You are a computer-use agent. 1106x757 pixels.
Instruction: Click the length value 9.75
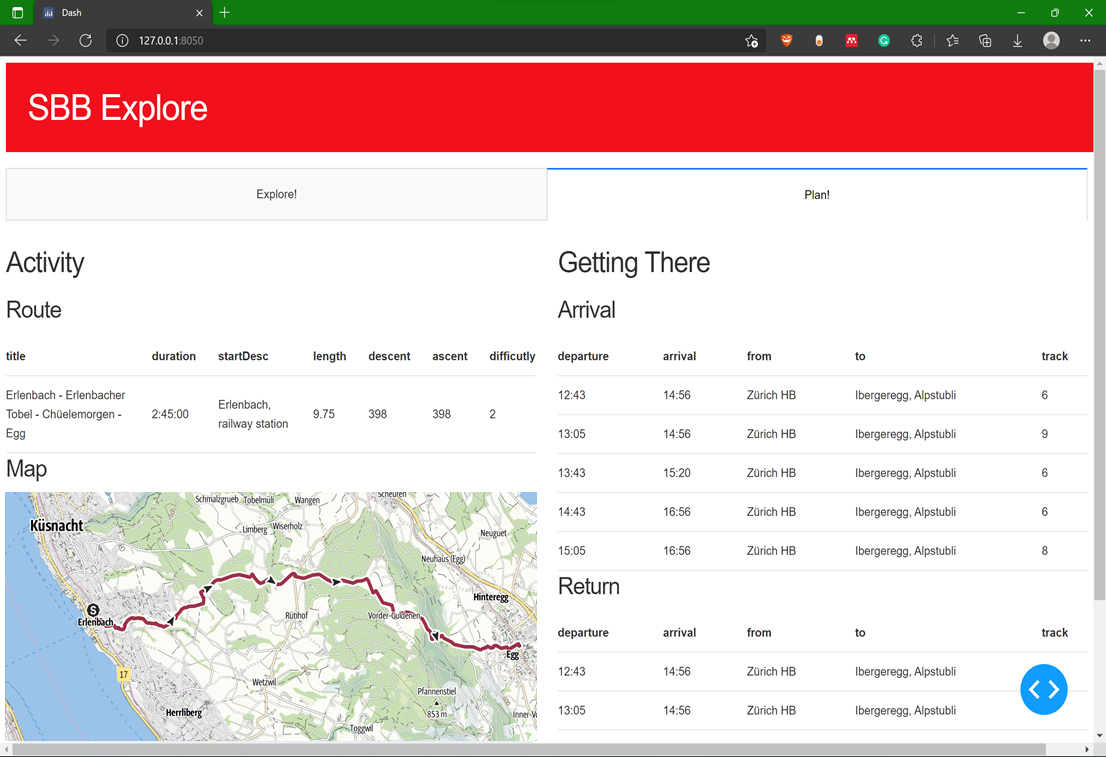pyautogui.click(x=324, y=414)
